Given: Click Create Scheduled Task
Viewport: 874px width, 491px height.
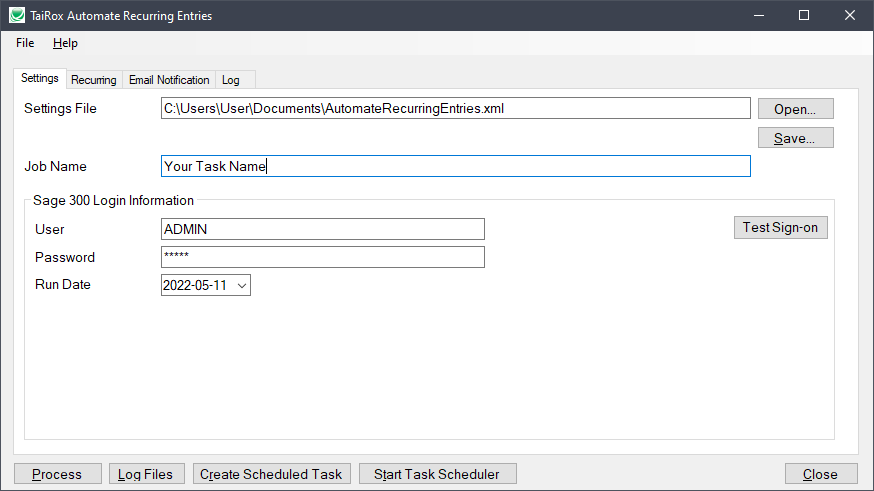Looking at the screenshot, I should coord(271,474).
